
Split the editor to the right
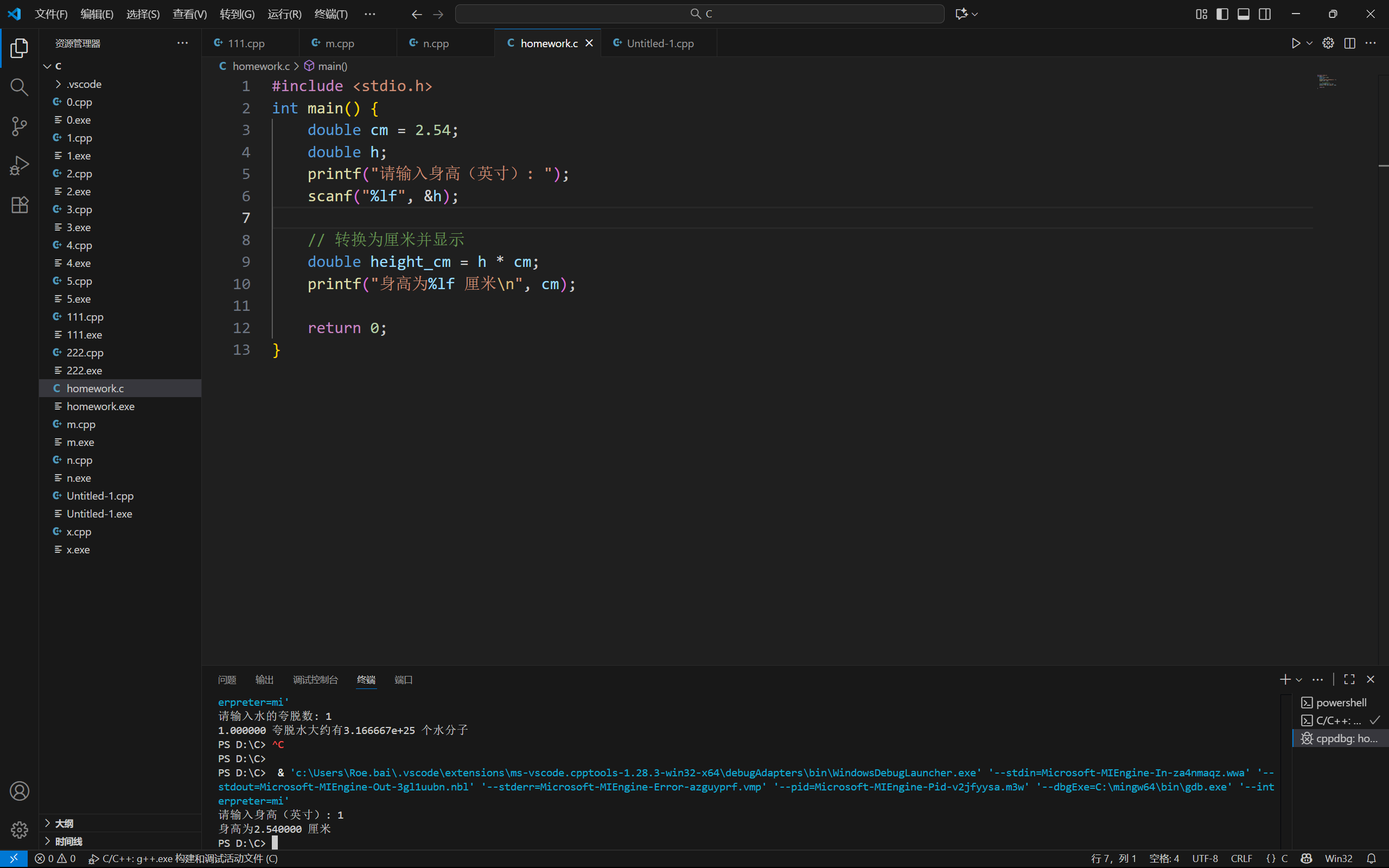(1349, 43)
